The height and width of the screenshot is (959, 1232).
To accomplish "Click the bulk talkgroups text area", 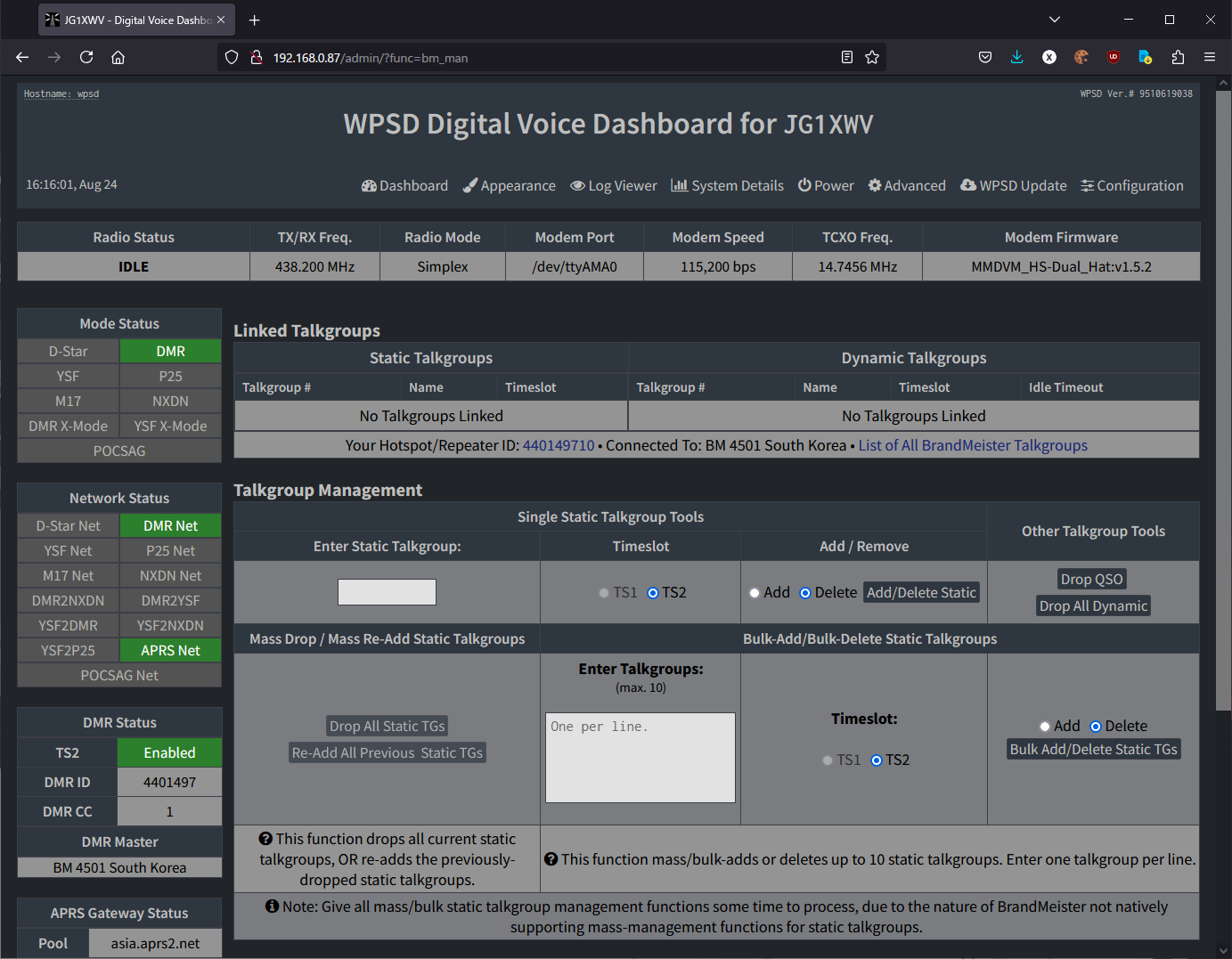I will coord(640,758).
